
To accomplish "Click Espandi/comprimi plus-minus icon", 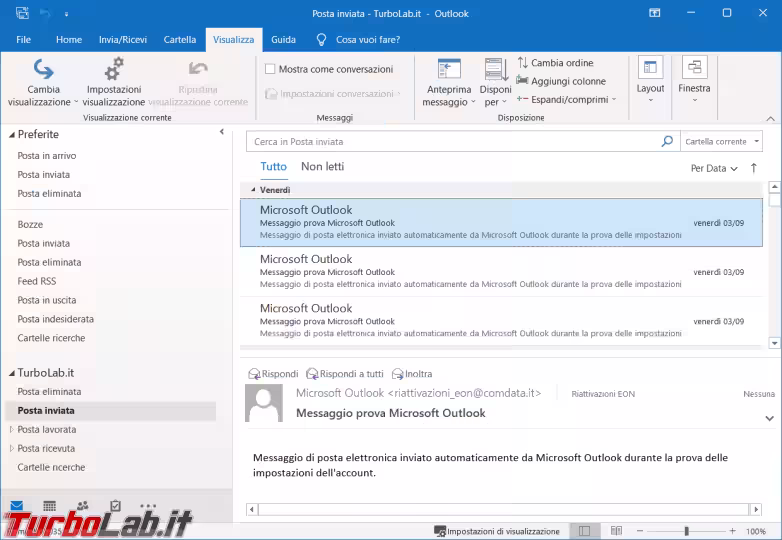I will 522,99.
